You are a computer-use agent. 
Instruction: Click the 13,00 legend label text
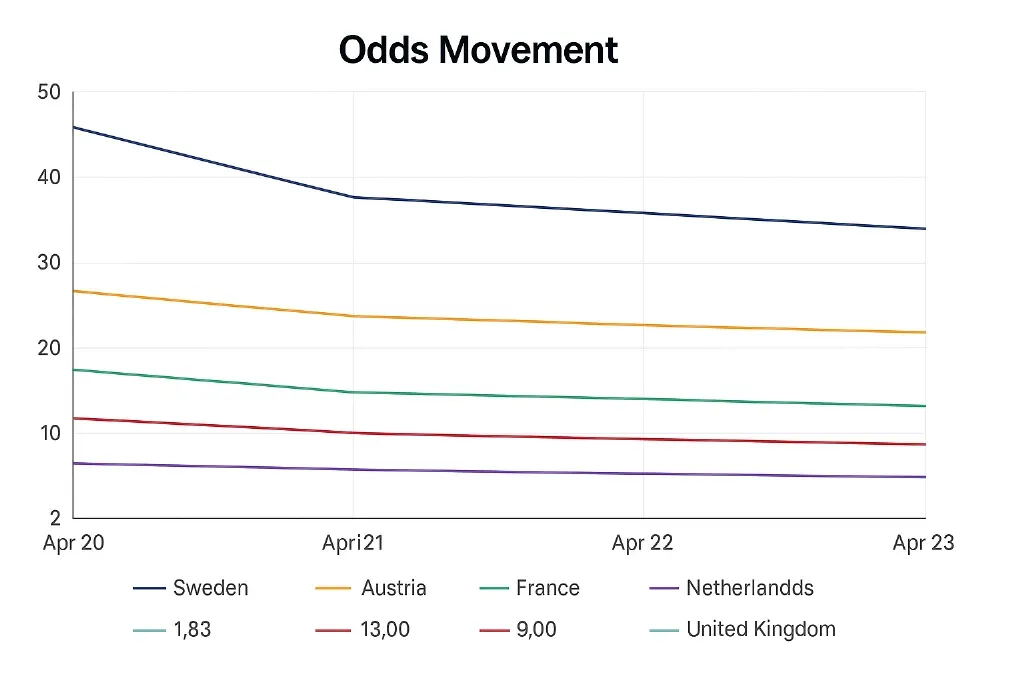pyautogui.click(x=384, y=630)
